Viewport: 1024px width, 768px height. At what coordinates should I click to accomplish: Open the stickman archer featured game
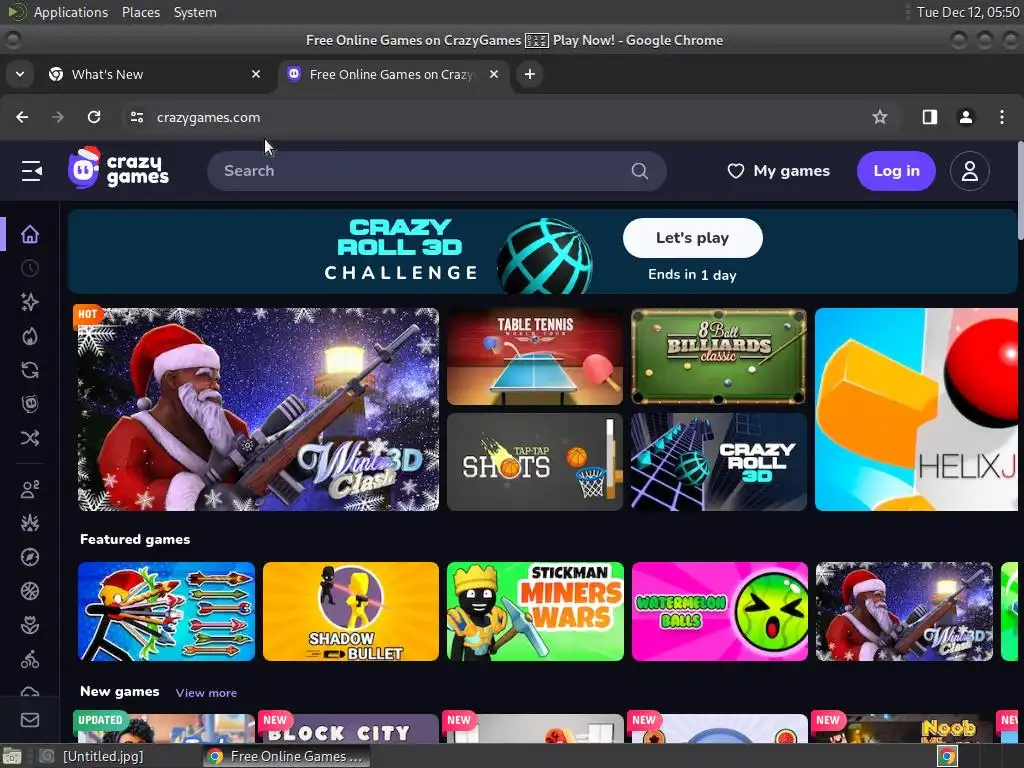pyautogui.click(x=166, y=611)
